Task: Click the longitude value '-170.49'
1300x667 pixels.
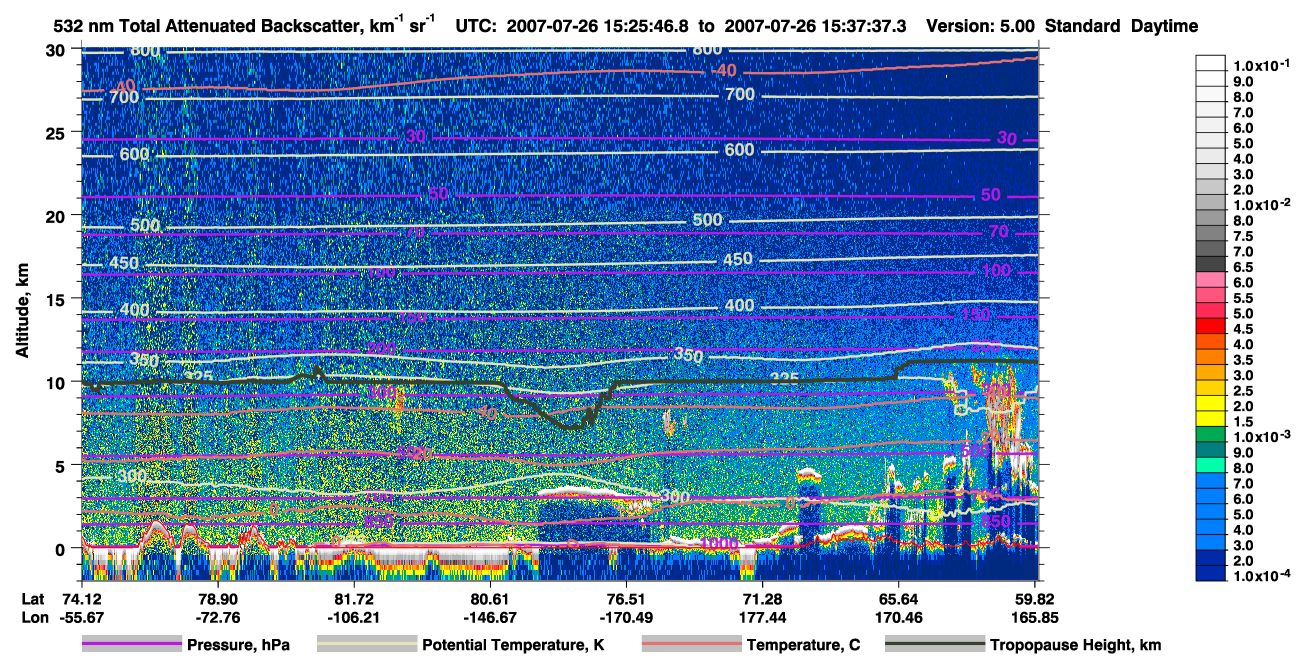Action: point(625,618)
